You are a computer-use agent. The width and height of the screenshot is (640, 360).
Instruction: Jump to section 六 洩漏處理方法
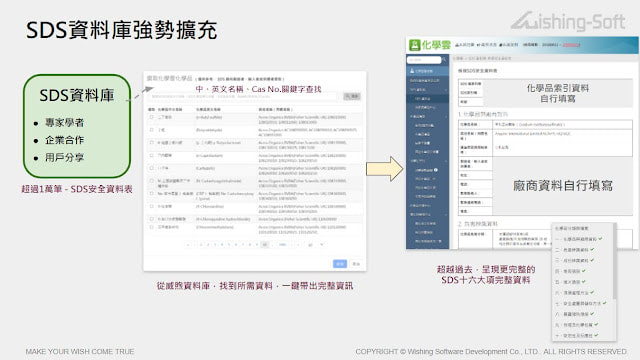click(575, 293)
